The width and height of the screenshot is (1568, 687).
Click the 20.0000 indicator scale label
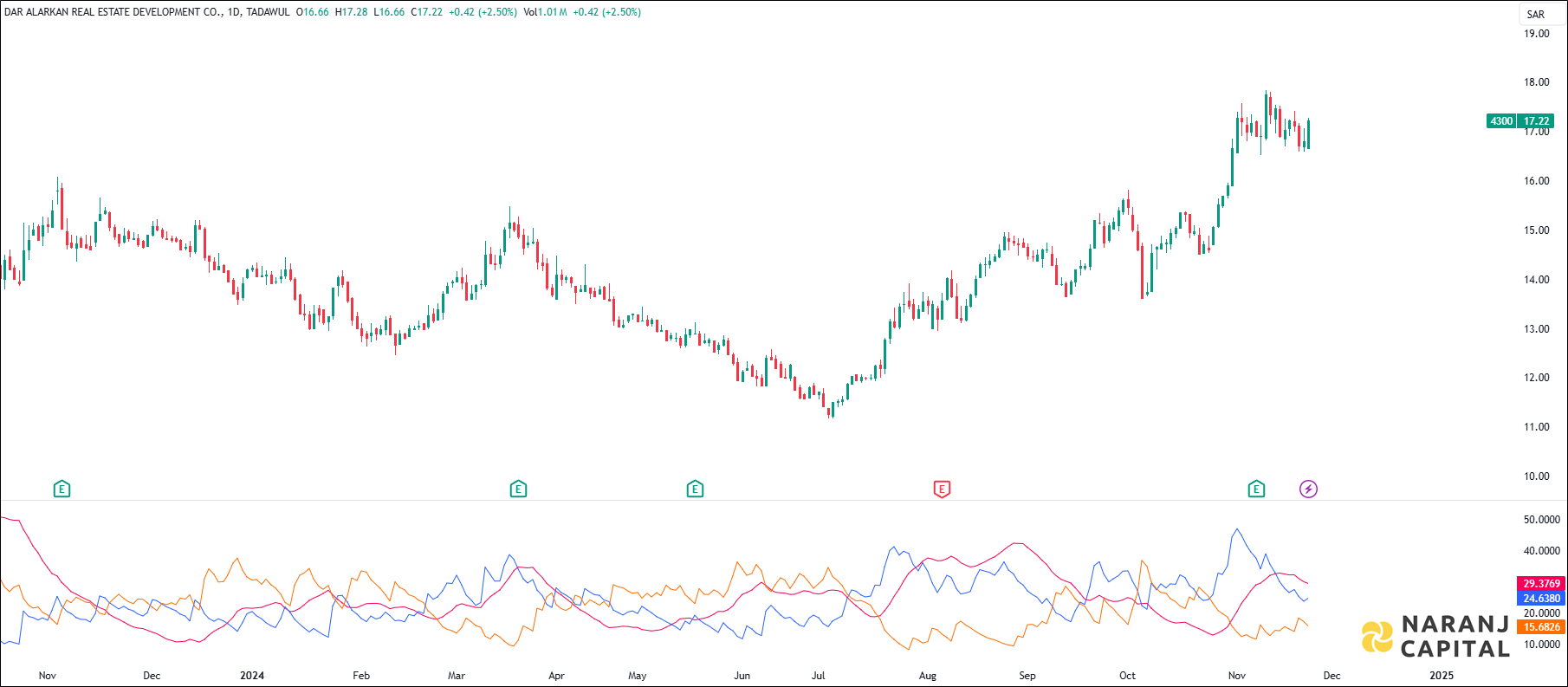1542,613
